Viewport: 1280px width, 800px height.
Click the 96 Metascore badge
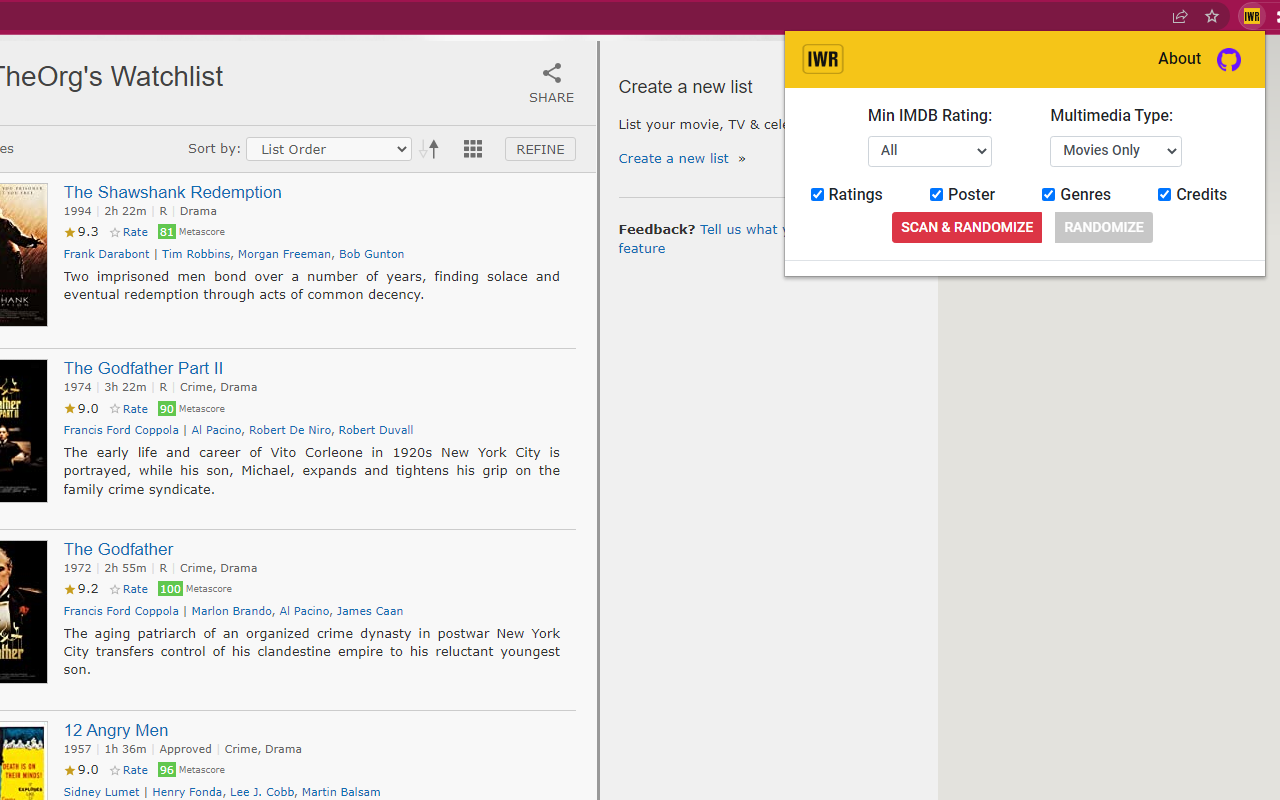tap(167, 771)
